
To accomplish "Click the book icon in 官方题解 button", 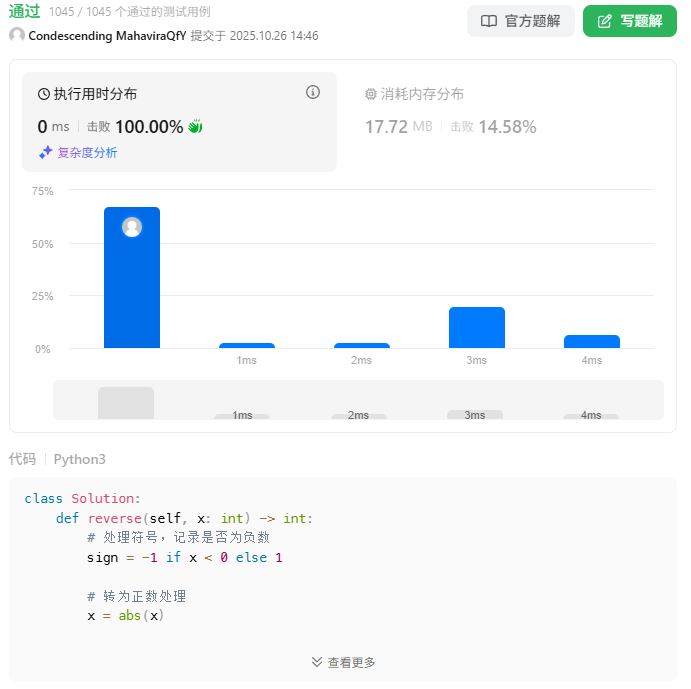I will pyautogui.click(x=489, y=21).
